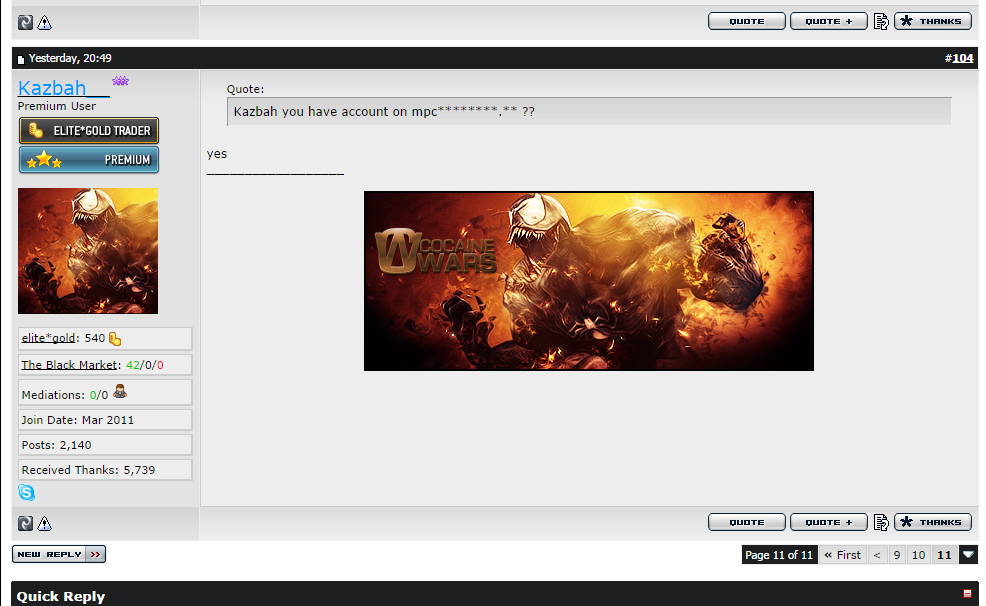This screenshot has width=986, height=606.
Task: Click the elite*gold coins icon next to 540
Action: [114, 339]
